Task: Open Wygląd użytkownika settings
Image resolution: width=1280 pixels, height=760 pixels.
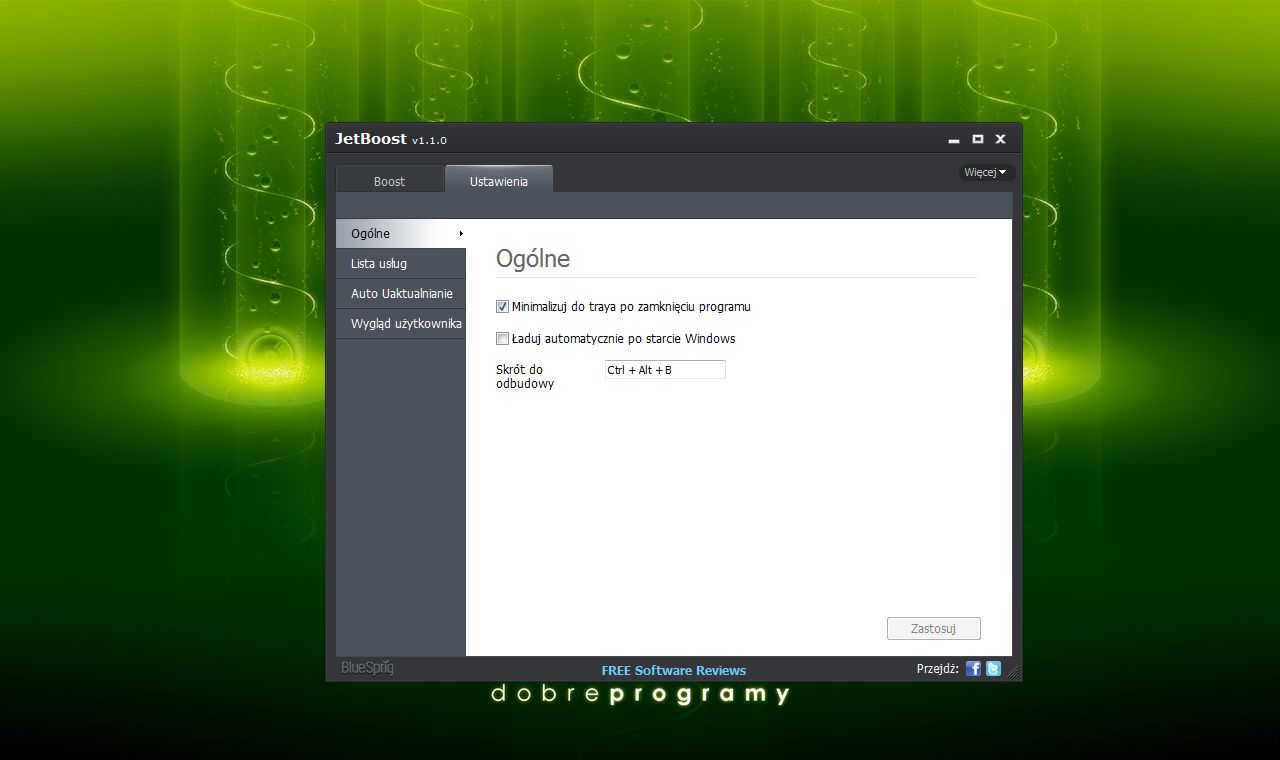Action: pyautogui.click(x=401, y=324)
